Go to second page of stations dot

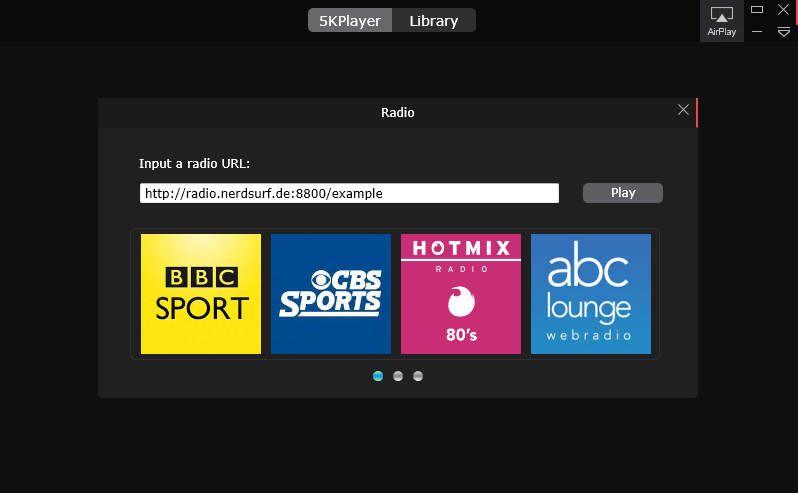398,376
